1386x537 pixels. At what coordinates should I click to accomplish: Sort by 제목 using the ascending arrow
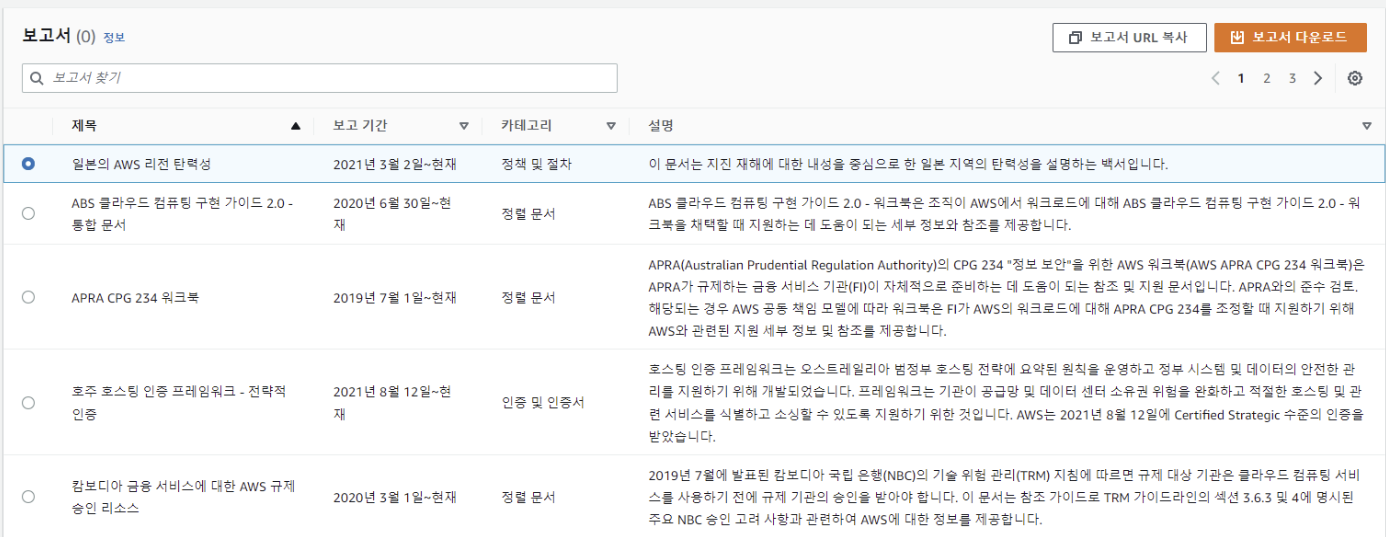point(295,126)
